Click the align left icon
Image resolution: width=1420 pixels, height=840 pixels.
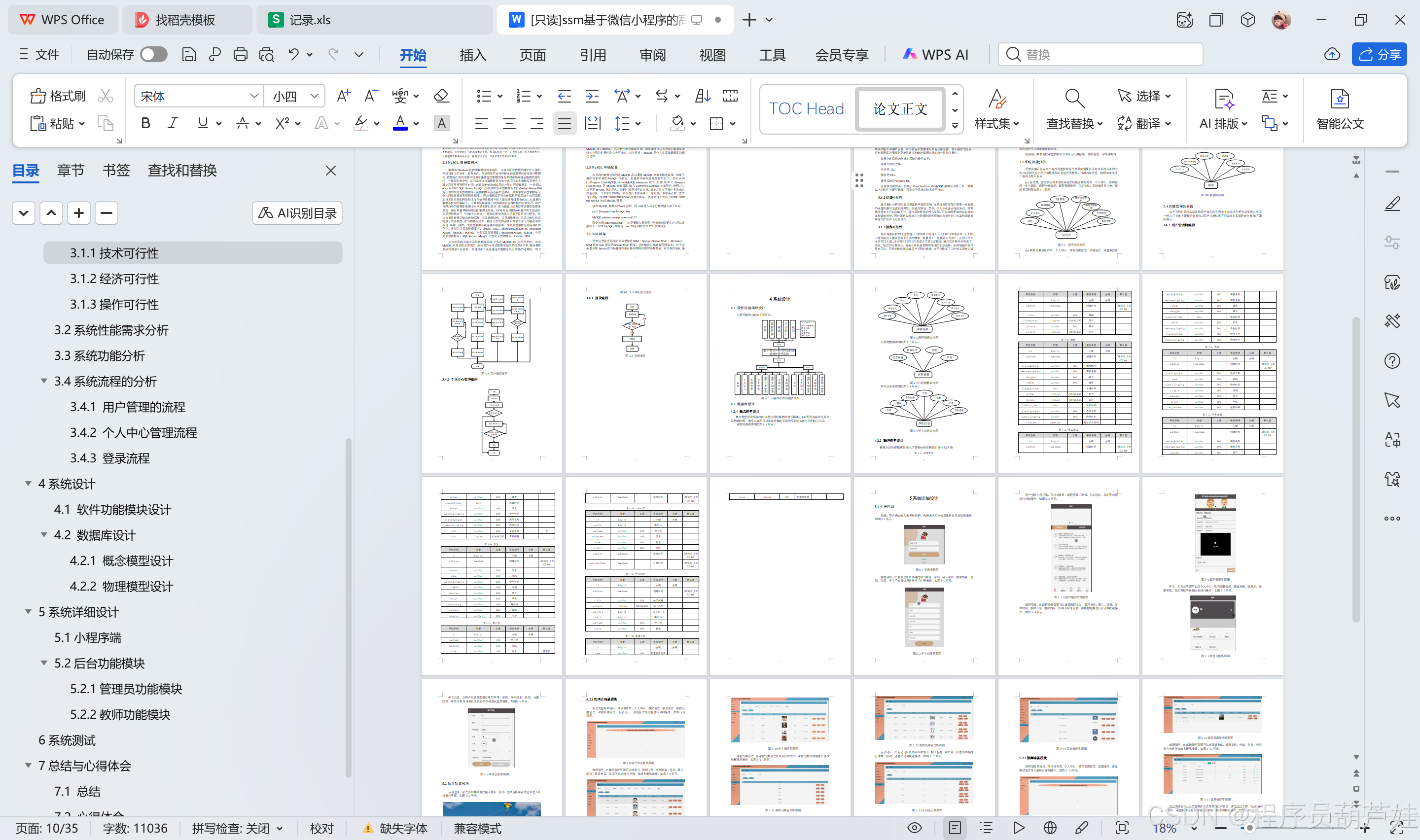pos(482,123)
